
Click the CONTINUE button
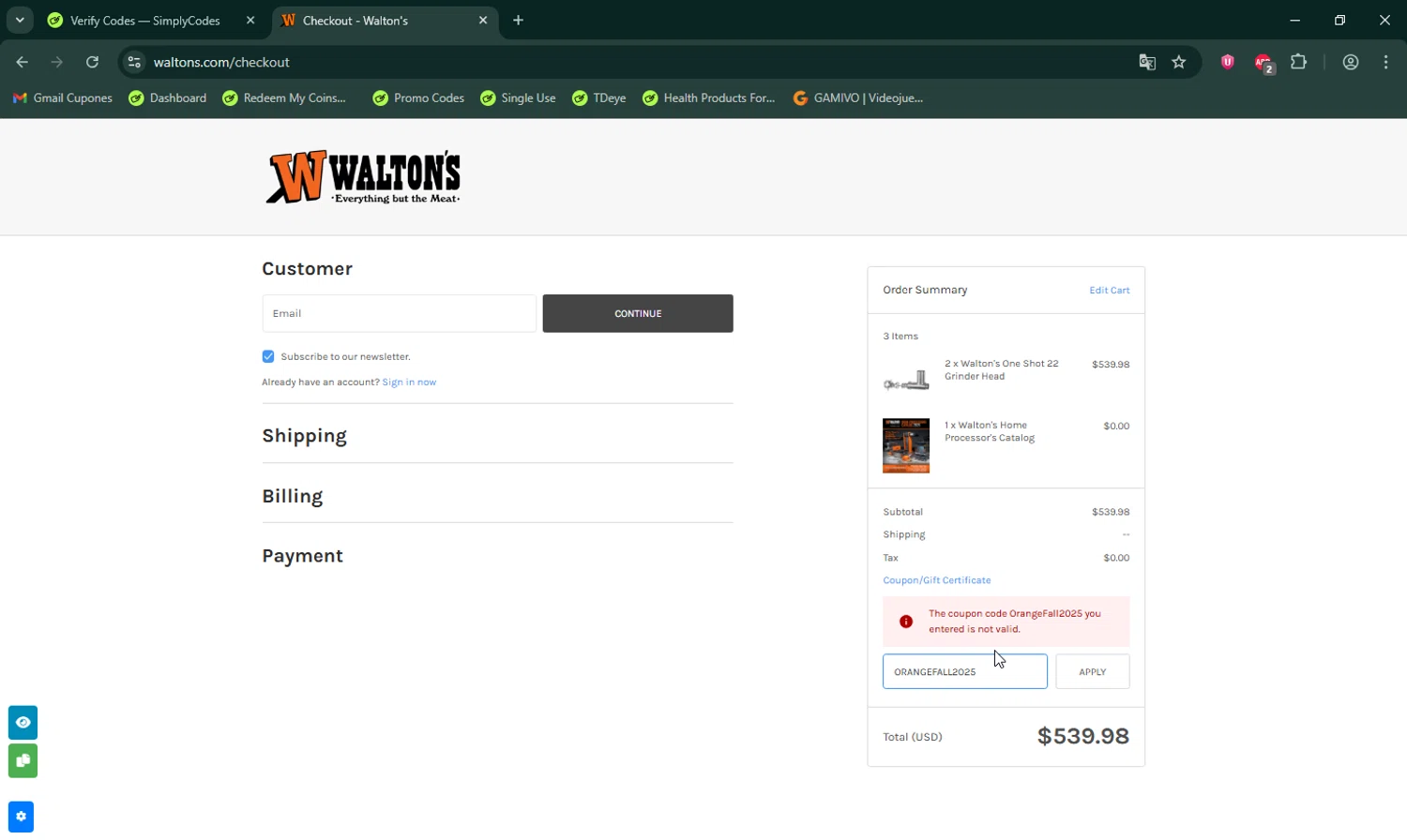[x=638, y=313]
